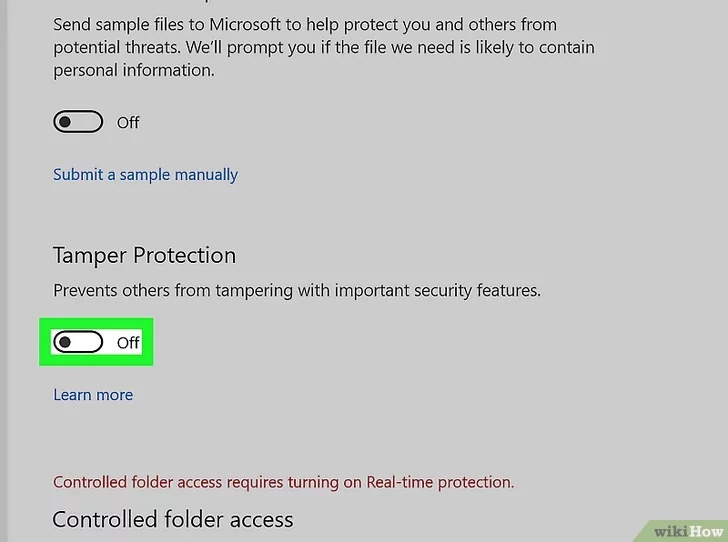Click the Send sample files paragraph

coord(324,47)
